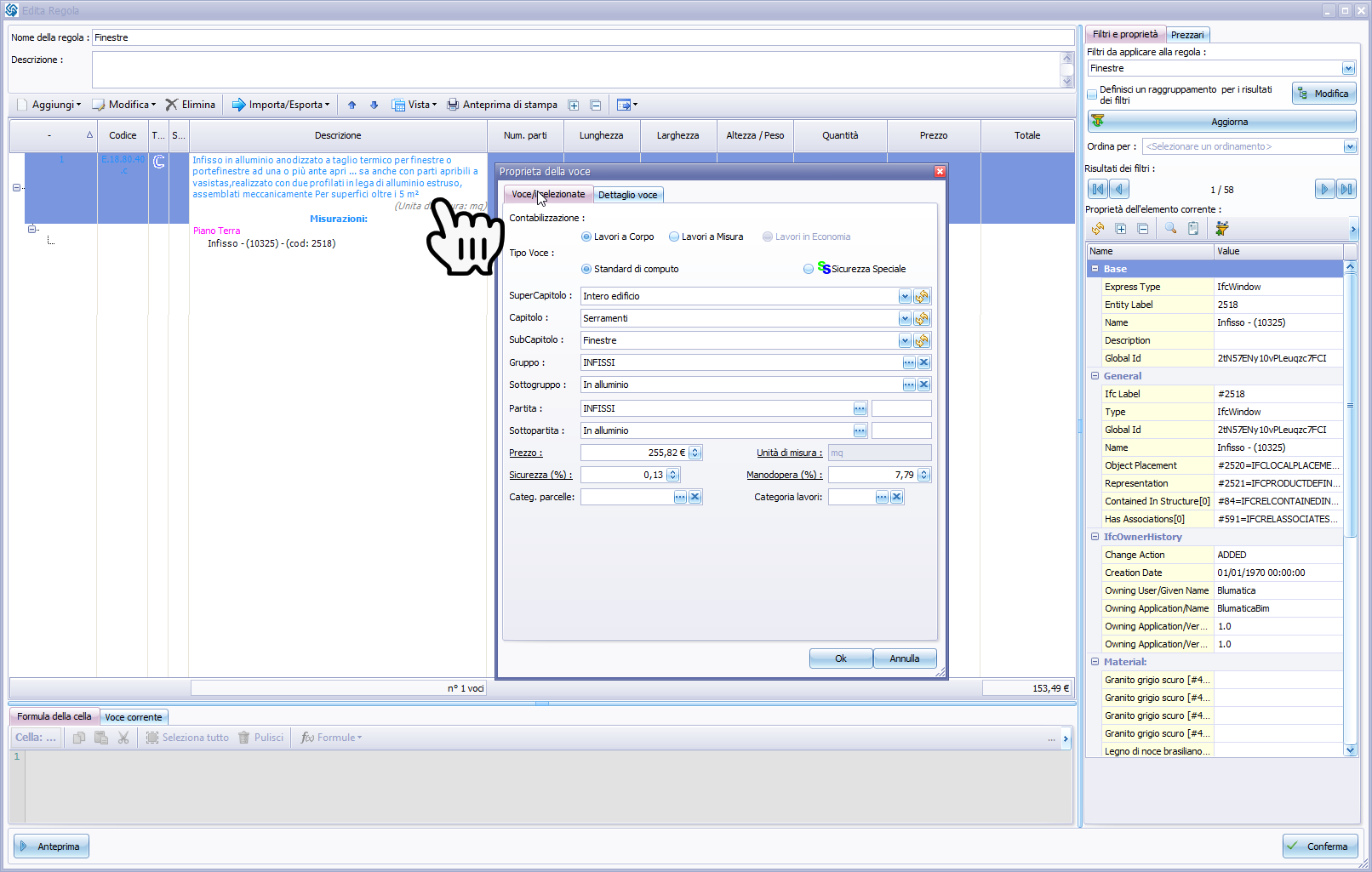Increase Prezzo value with stepper
1372x872 pixels.
click(x=695, y=449)
